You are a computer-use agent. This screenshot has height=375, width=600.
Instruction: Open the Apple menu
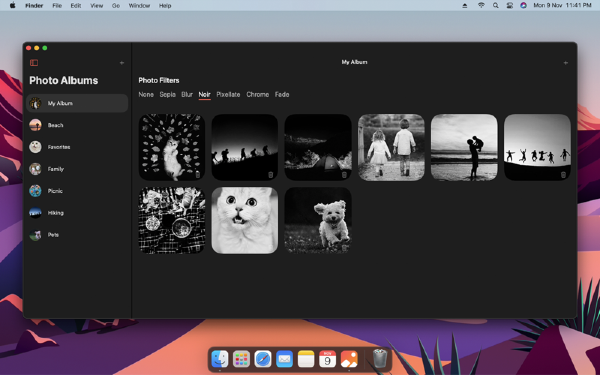[13, 5]
